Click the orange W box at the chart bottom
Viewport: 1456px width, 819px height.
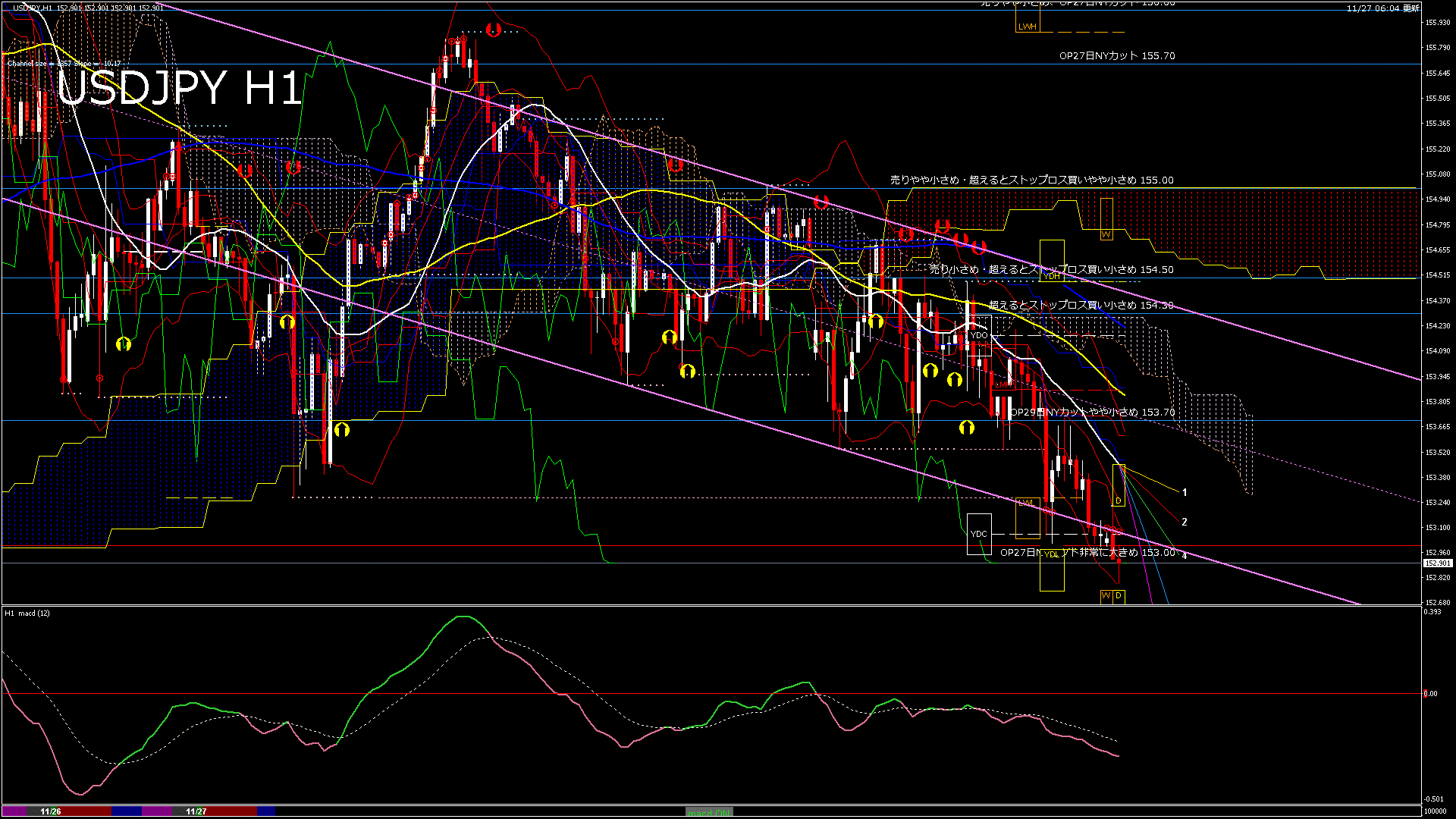tap(1106, 596)
